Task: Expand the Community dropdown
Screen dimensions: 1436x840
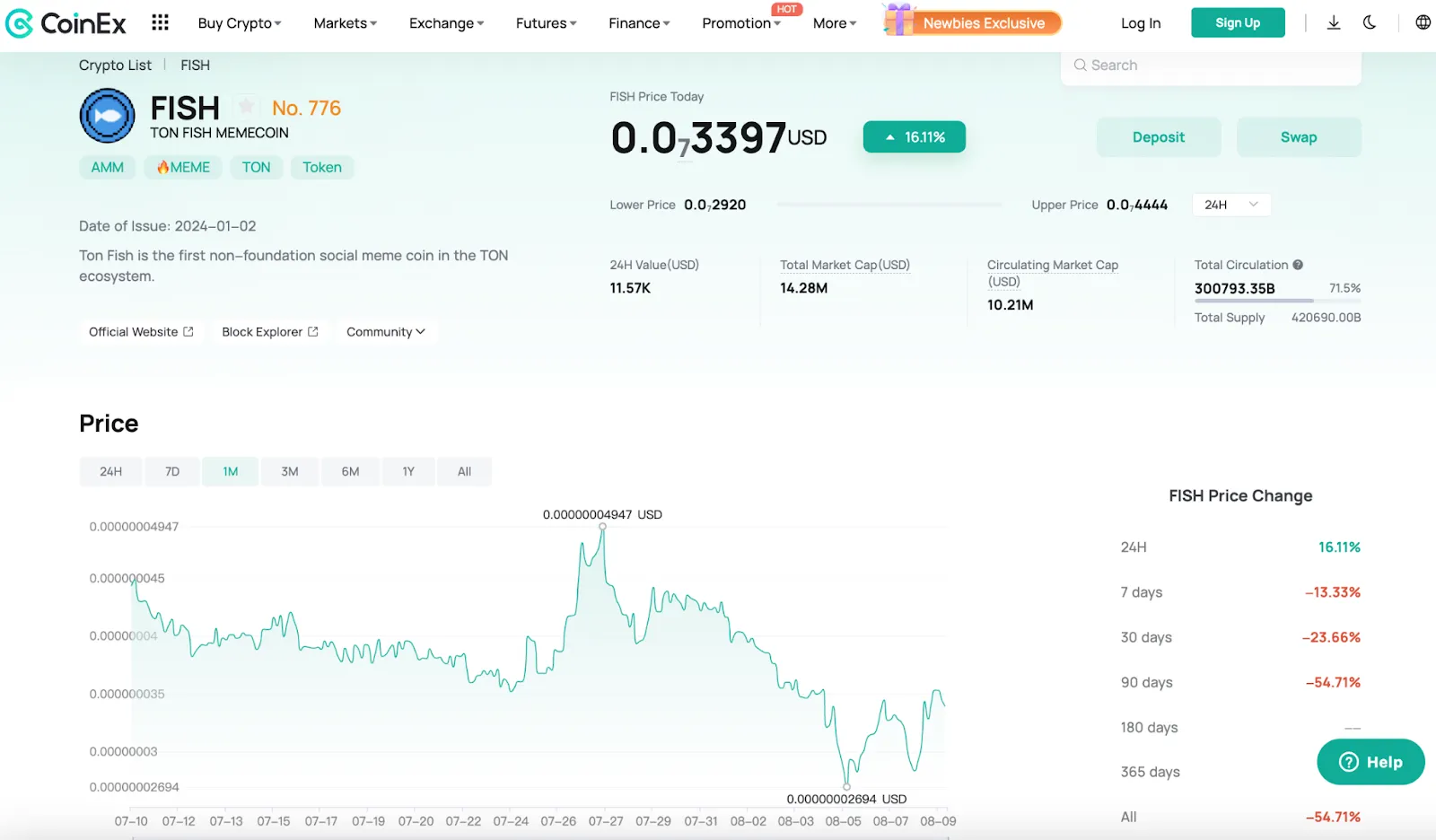Action: click(x=386, y=332)
